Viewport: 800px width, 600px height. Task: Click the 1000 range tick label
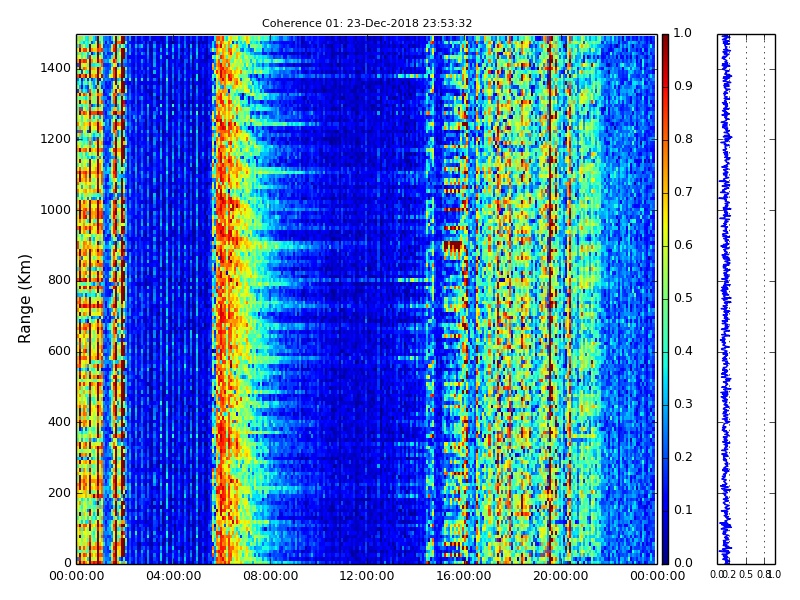click(56, 210)
